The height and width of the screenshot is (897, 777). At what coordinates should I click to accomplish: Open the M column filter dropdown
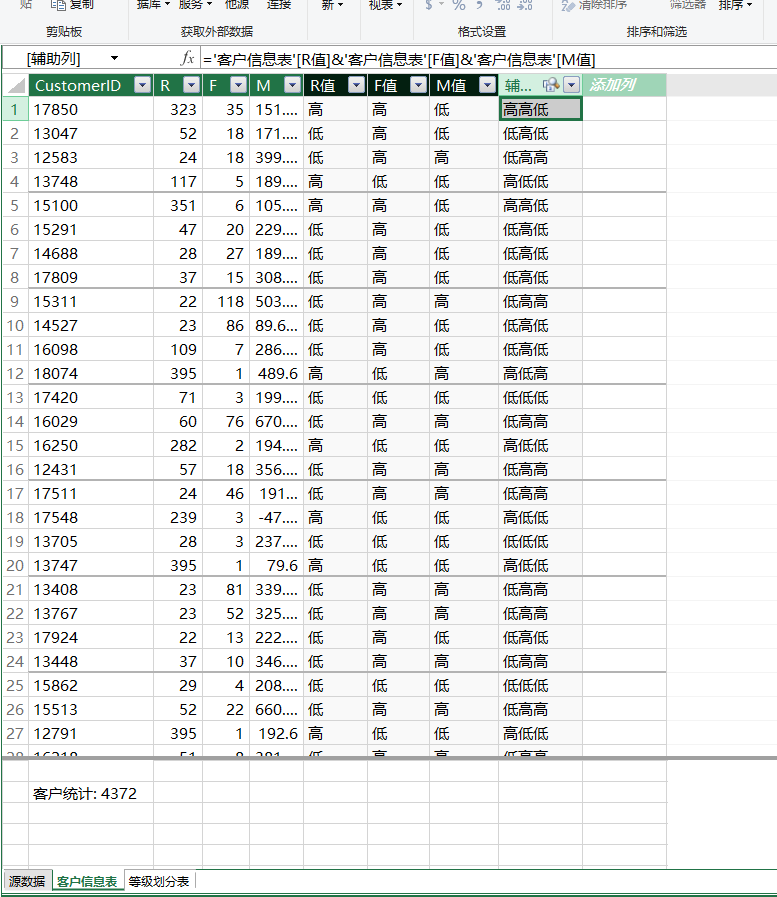click(292, 85)
